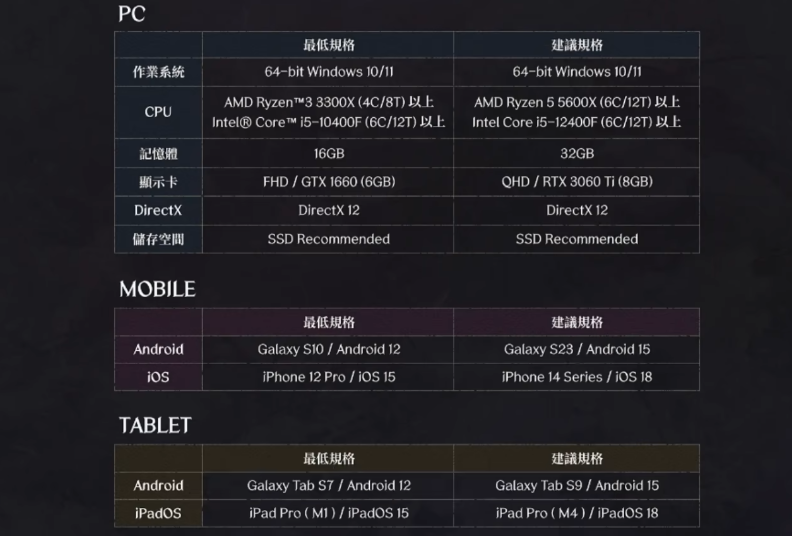Select the Galaxy S10 / Android 12 cell
Screen dimensions: 792x536
[x=328, y=349]
